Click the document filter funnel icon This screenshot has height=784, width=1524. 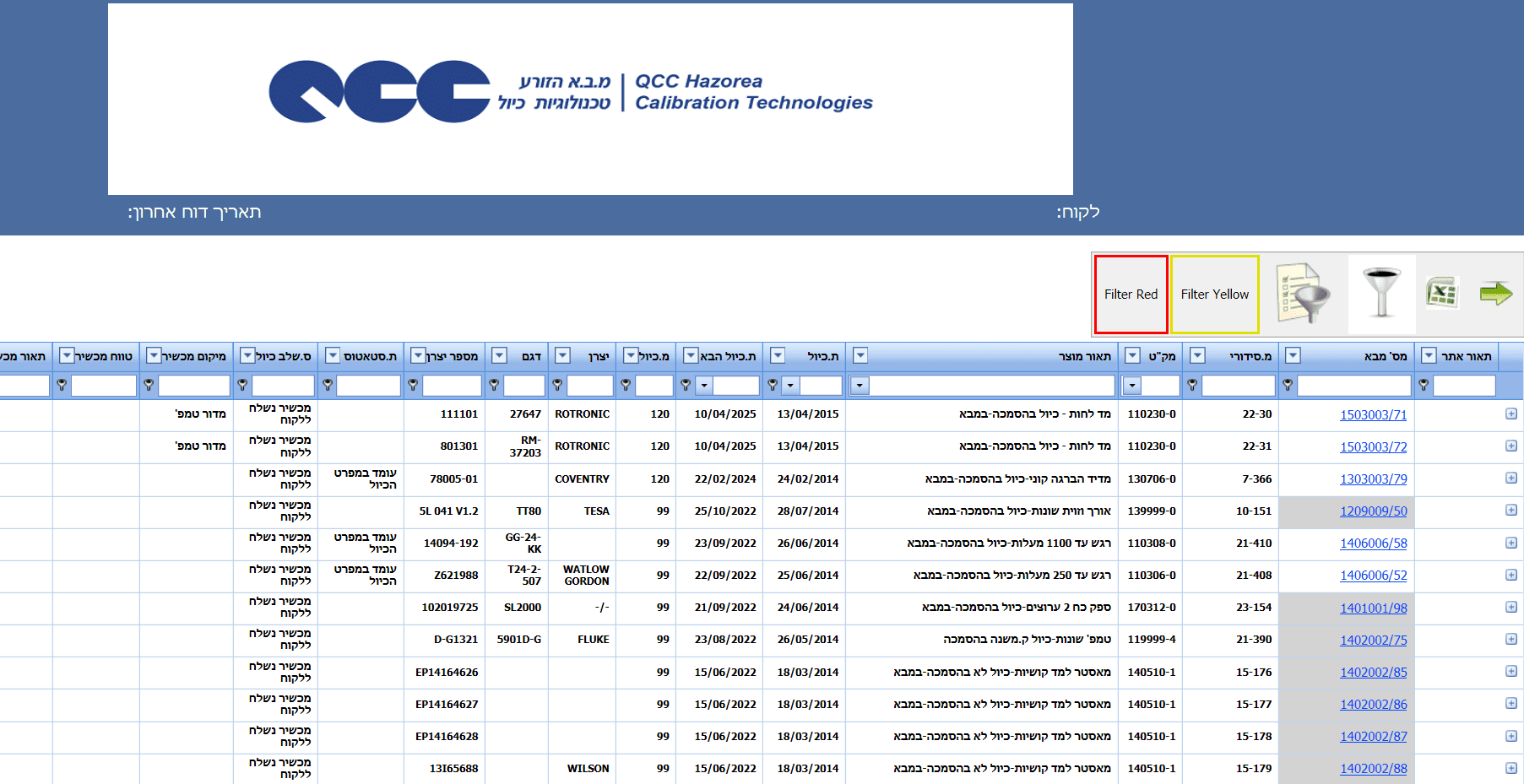1303,295
